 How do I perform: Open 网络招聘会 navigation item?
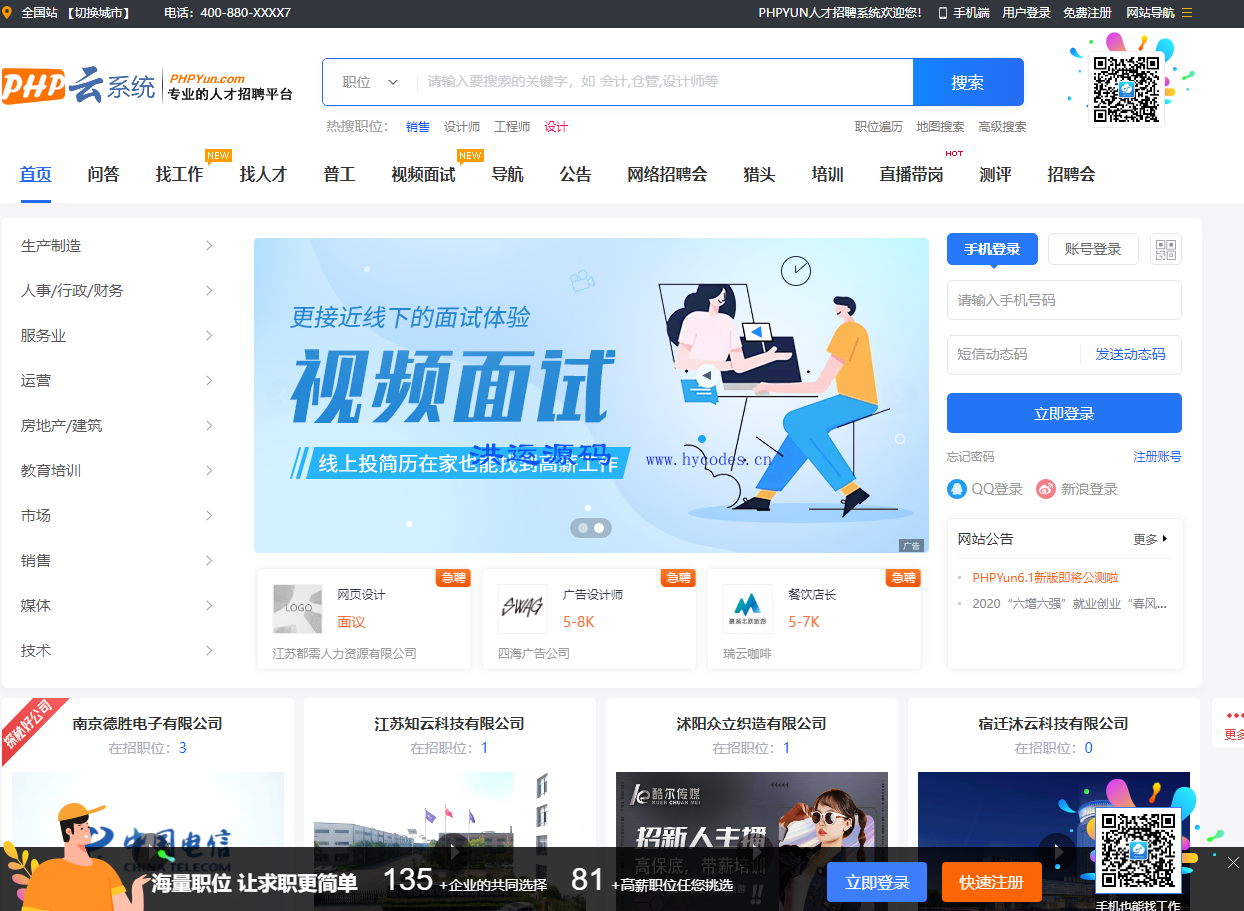coord(667,174)
